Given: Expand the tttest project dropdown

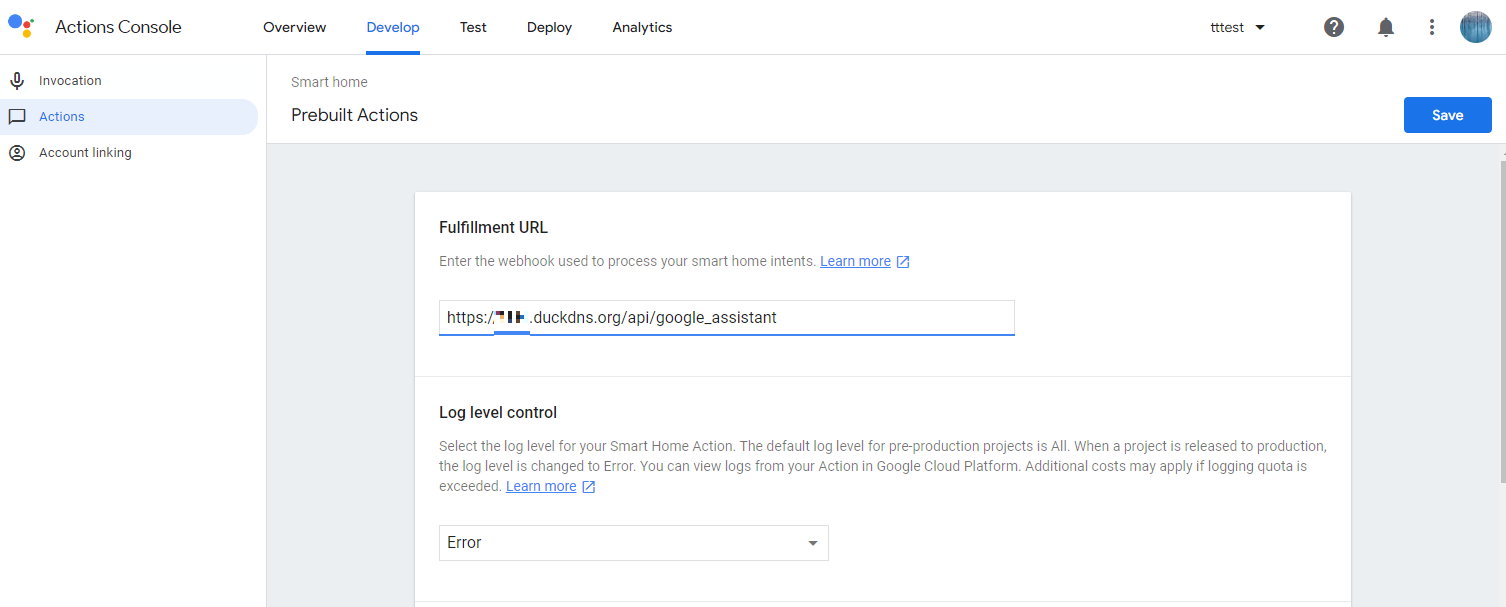Looking at the screenshot, I should 1238,27.
